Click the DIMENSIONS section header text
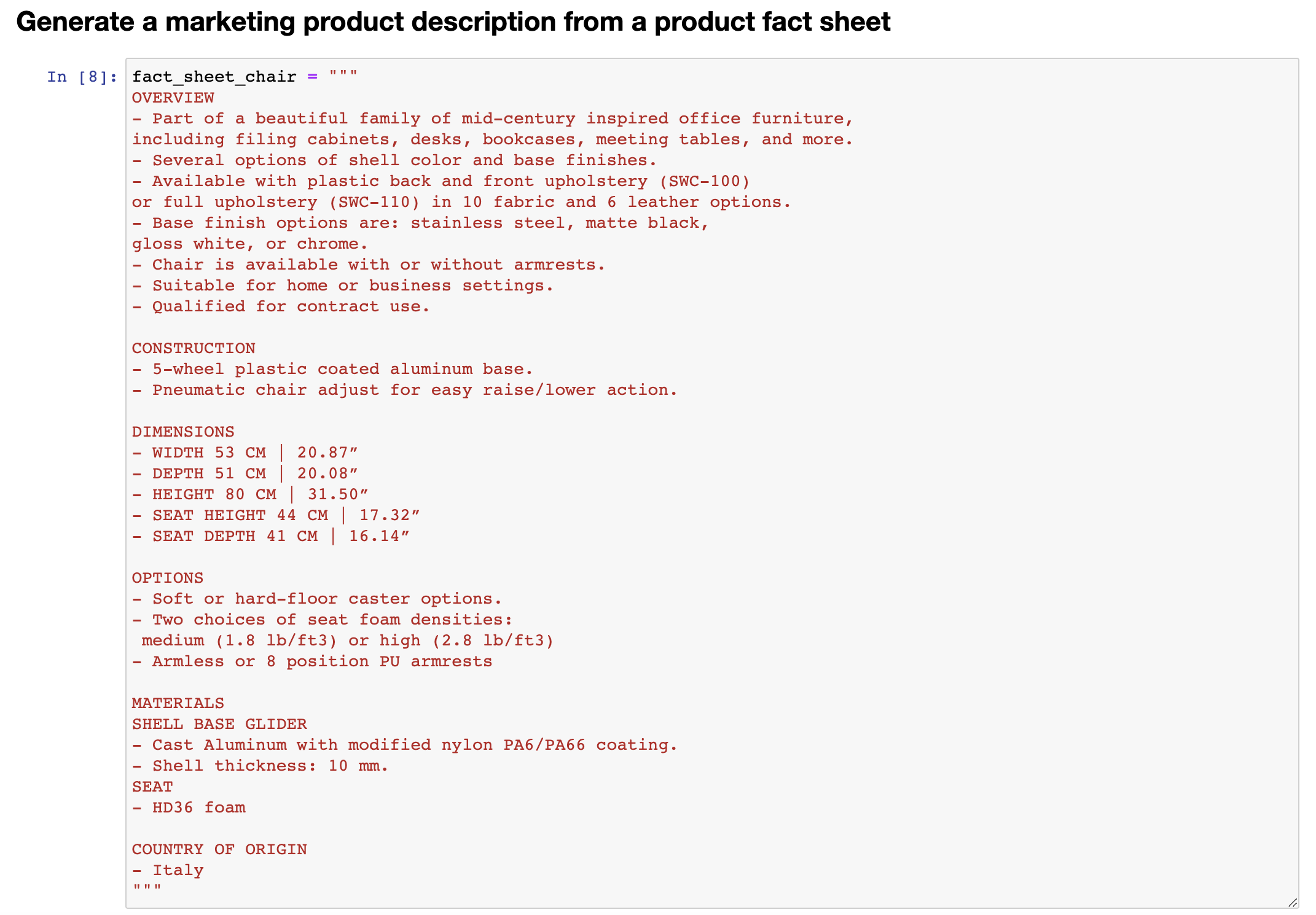Screen dimensions: 1316x915 183,432
